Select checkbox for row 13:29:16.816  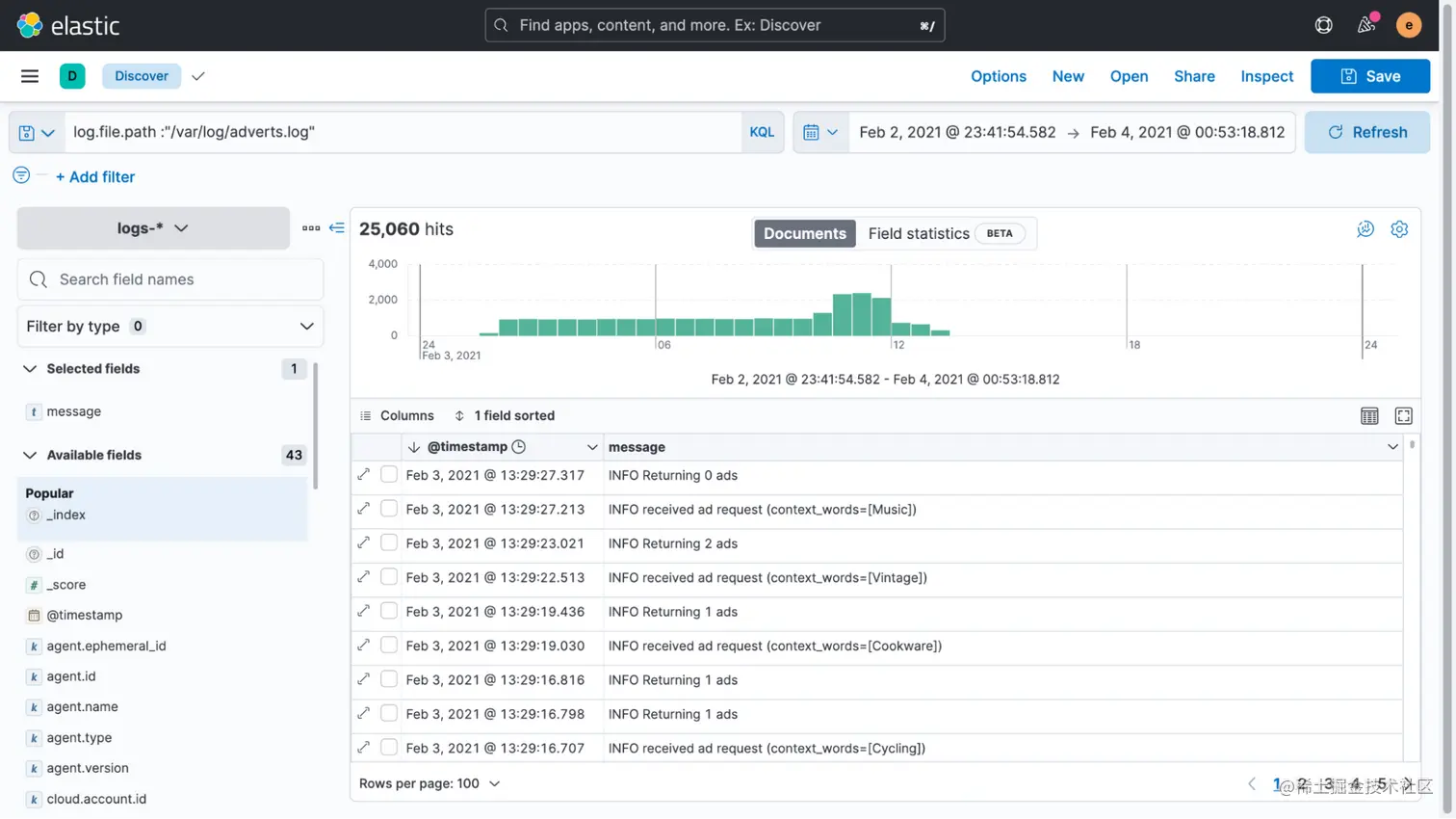(x=389, y=679)
